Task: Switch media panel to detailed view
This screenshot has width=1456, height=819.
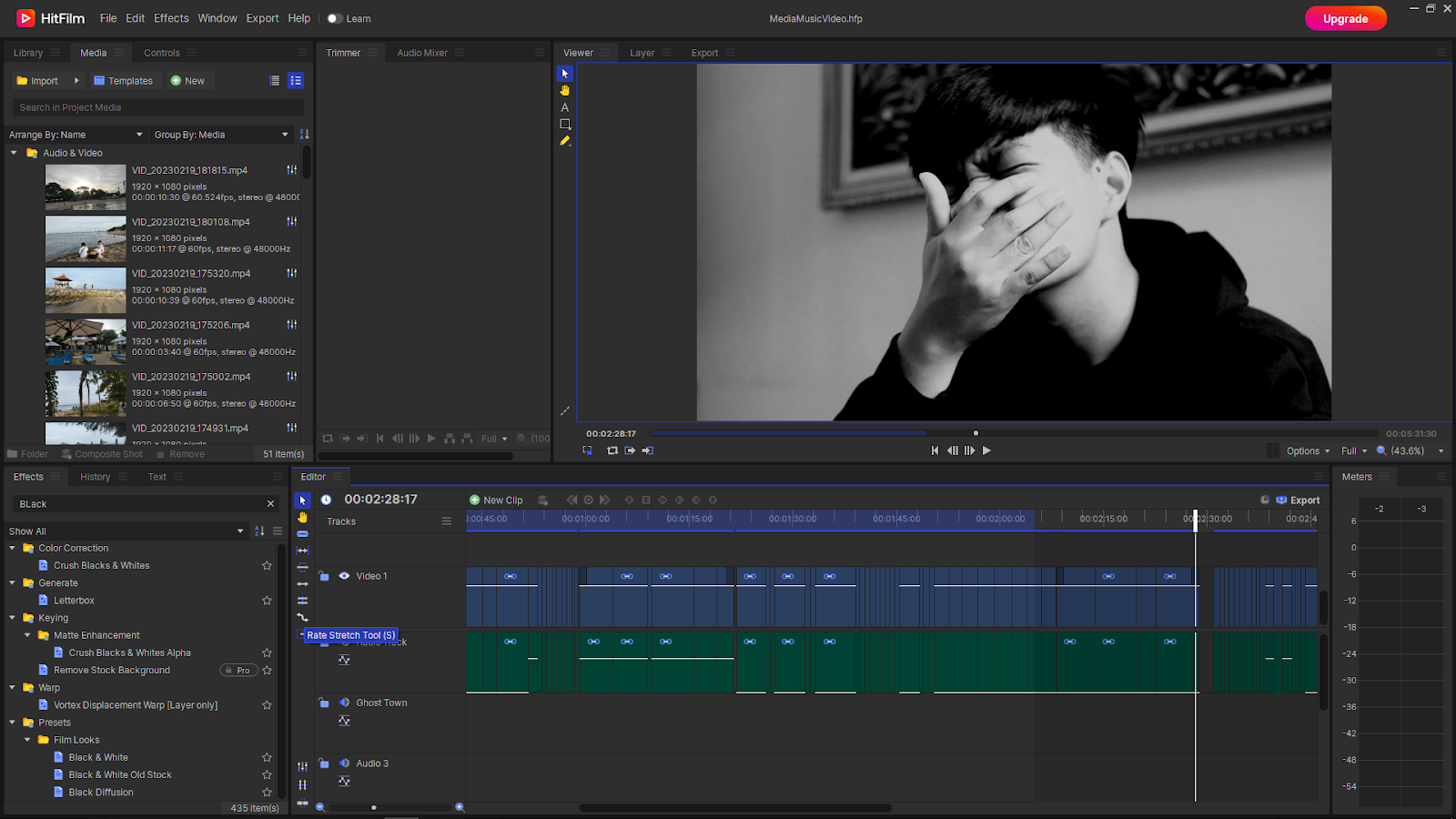Action: [296, 81]
